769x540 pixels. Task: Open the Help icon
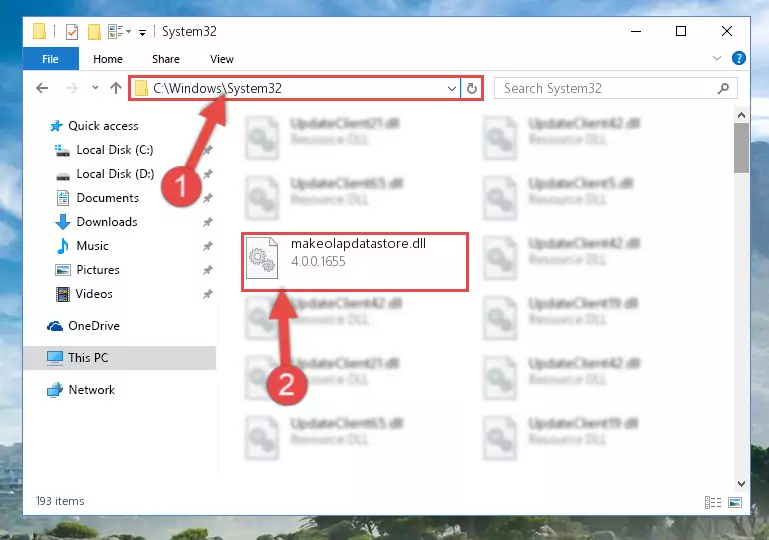(x=739, y=58)
